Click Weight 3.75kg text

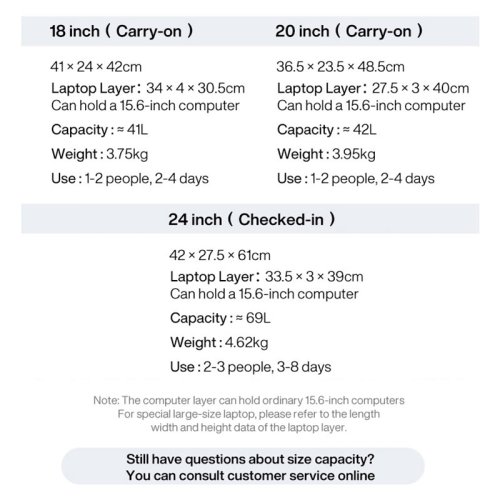coord(99,154)
